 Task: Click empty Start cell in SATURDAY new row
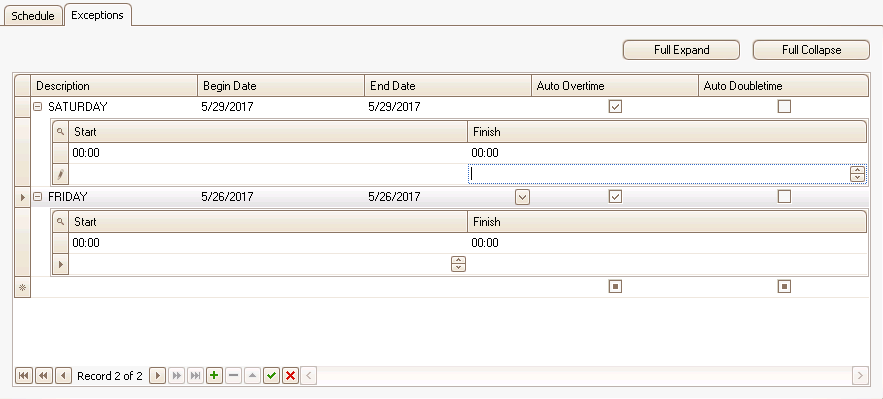[x=268, y=174]
